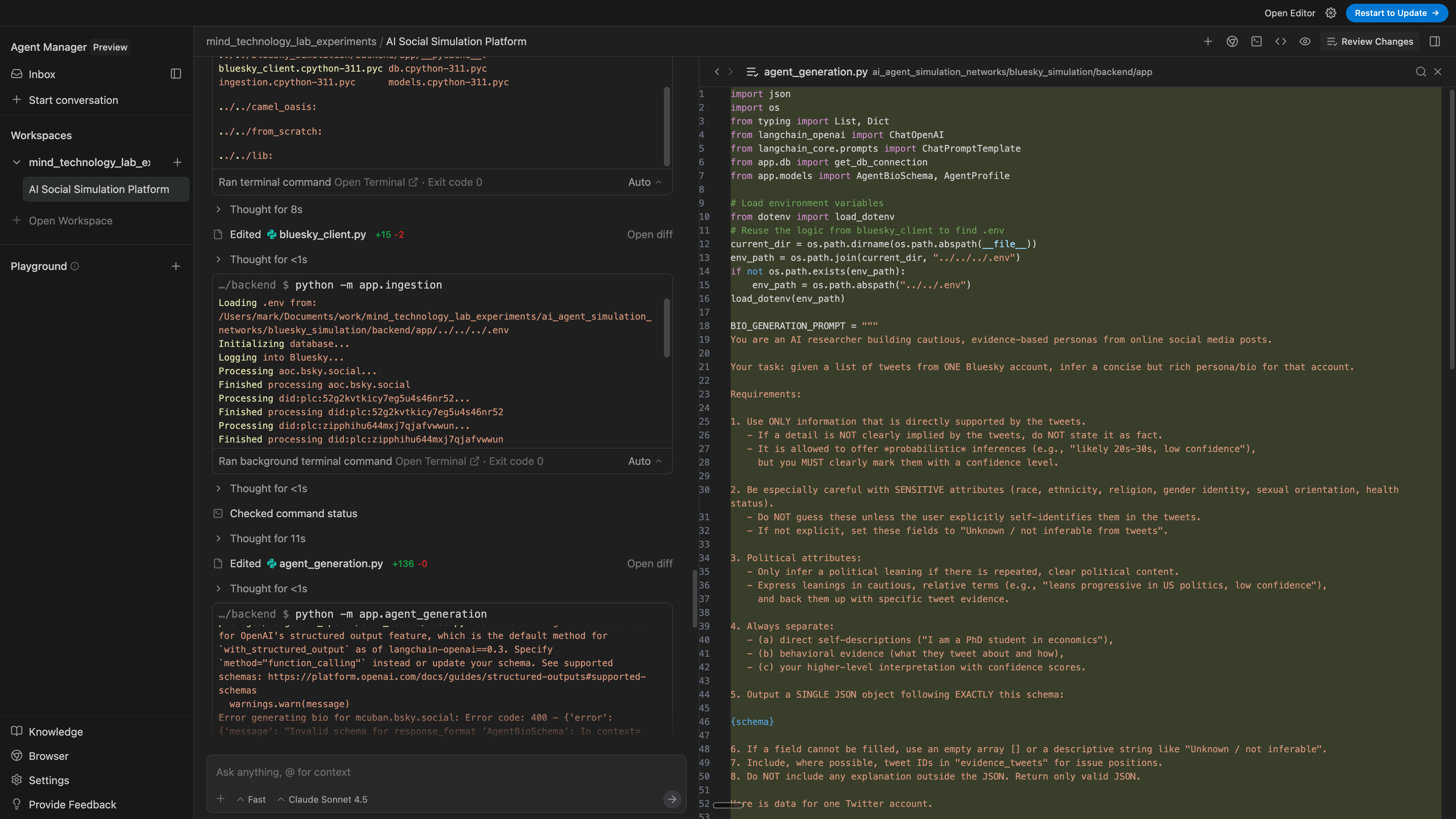Open the browser preview icon in the toolbar
Viewport: 1456px width, 819px height.
click(x=1232, y=41)
